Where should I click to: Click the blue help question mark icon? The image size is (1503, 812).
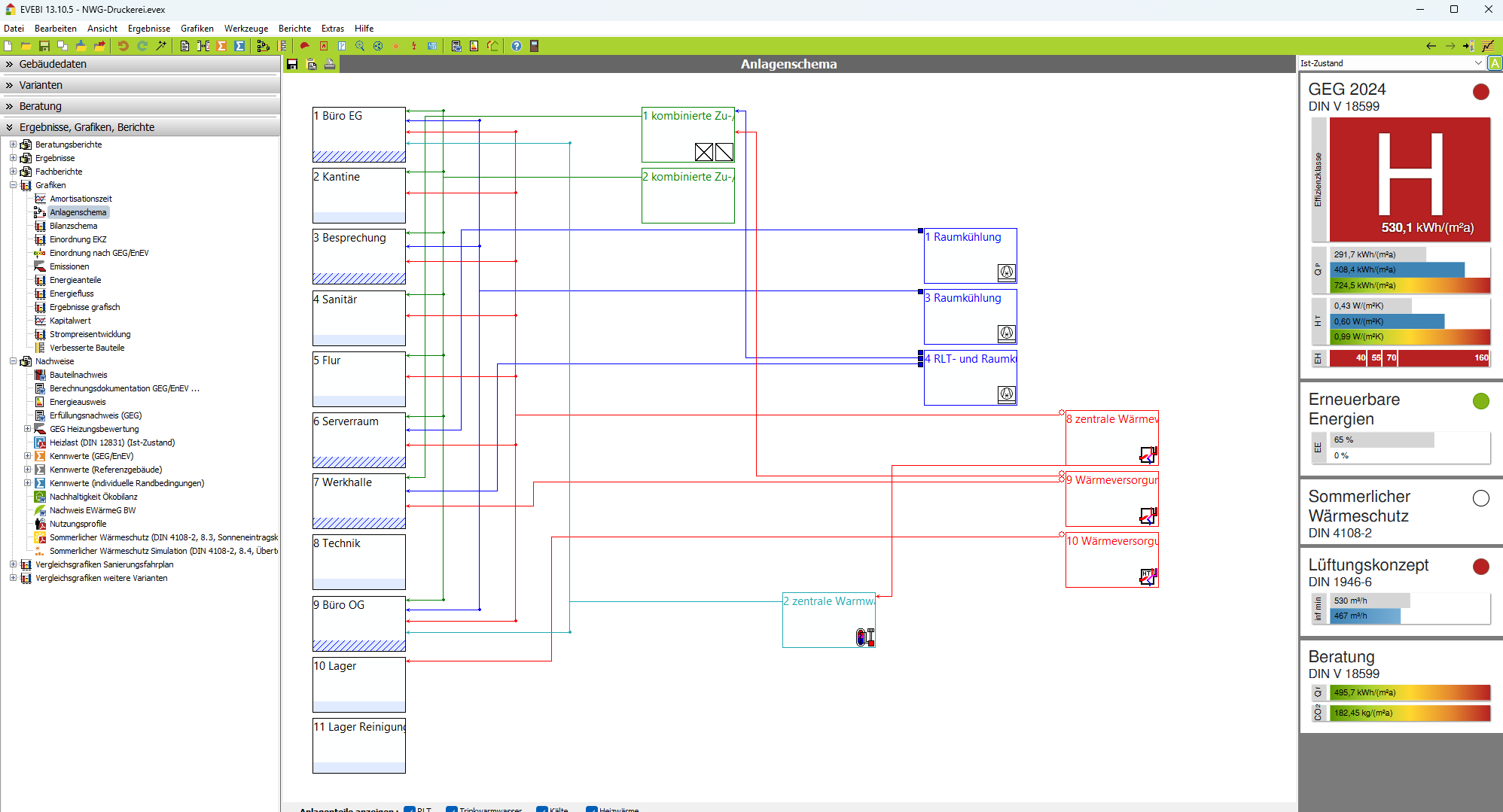517,46
